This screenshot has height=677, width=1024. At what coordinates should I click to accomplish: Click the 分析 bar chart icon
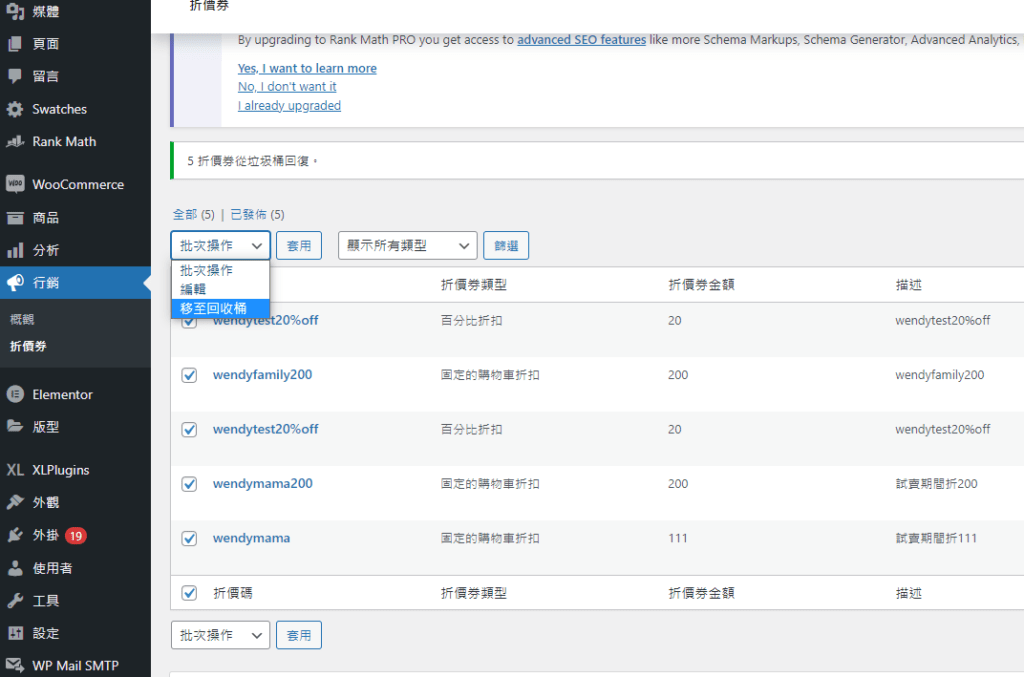tap(15, 250)
